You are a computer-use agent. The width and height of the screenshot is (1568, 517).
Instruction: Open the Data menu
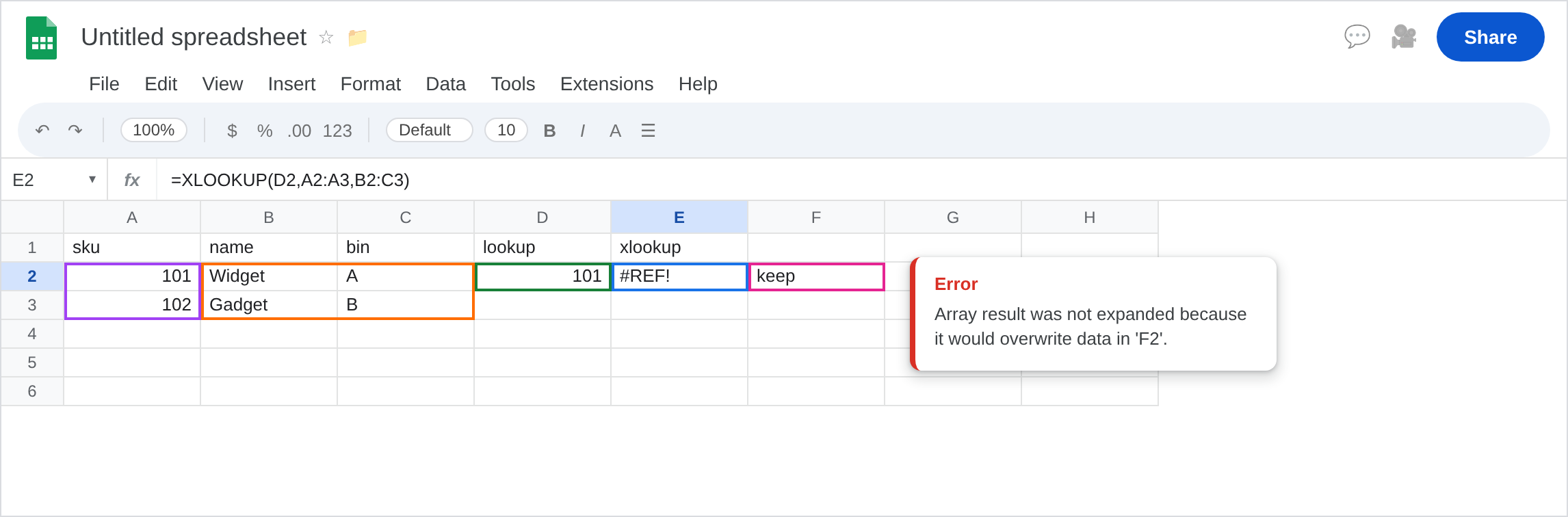coord(445,83)
